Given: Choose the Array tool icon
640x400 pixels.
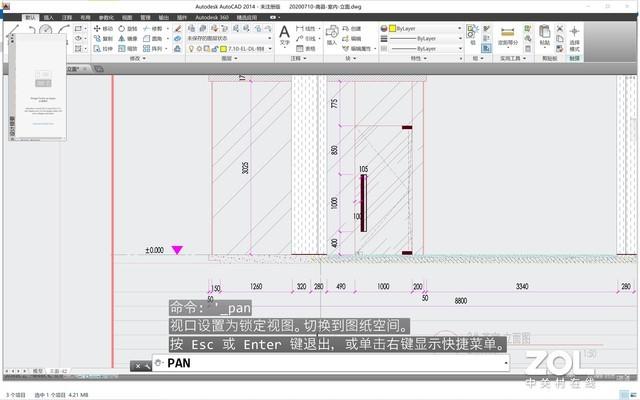Looking at the screenshot, I should (x=147, y=48).
